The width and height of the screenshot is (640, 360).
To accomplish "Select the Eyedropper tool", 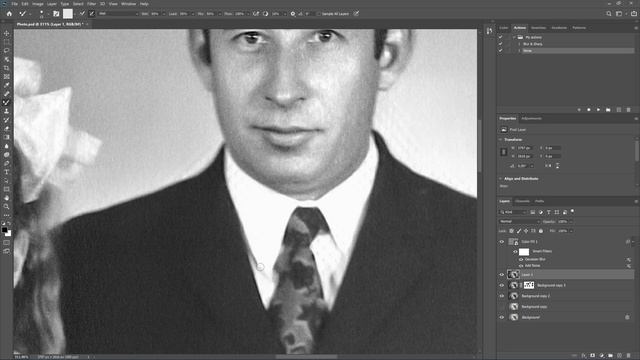I will point(7,85).
